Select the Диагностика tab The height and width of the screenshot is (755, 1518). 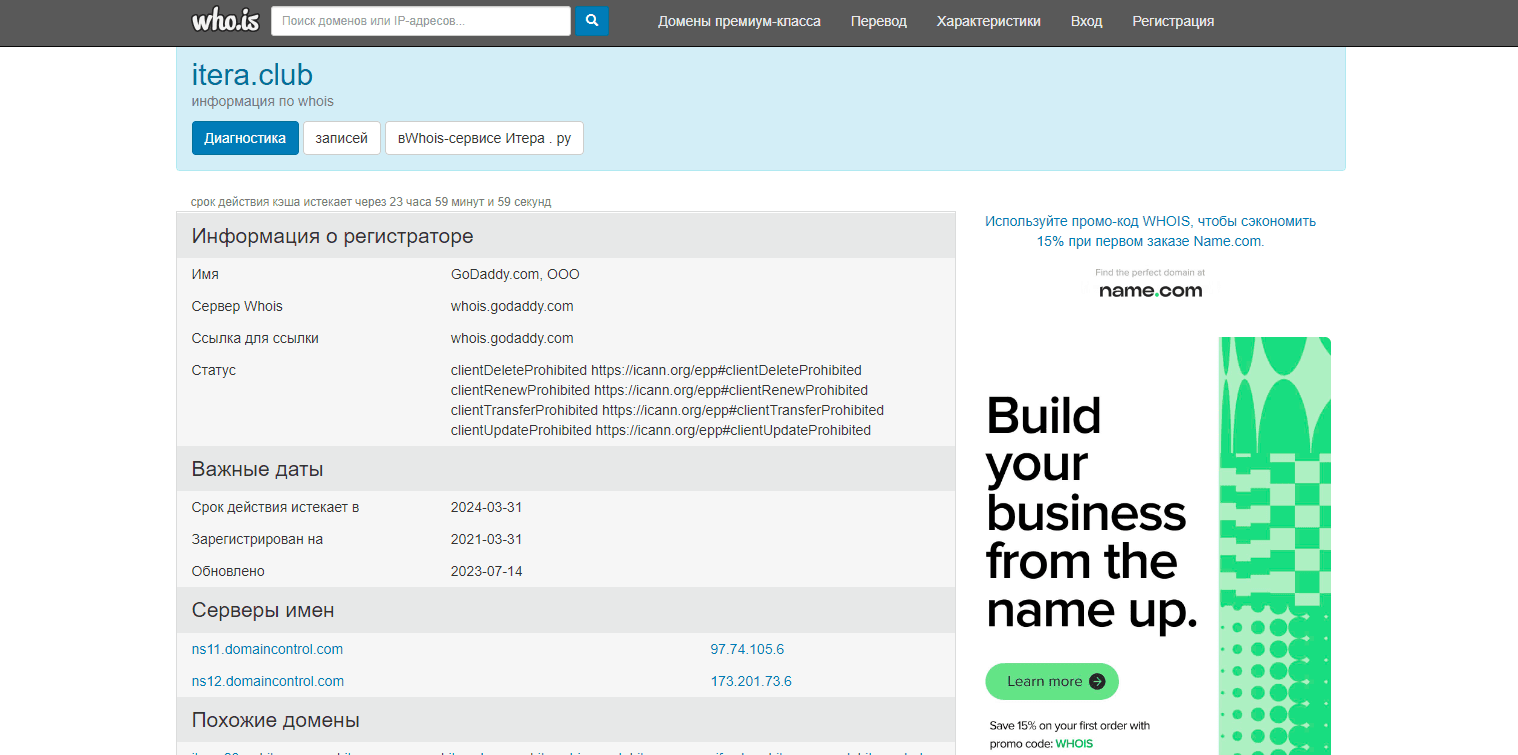pos(245,138)
